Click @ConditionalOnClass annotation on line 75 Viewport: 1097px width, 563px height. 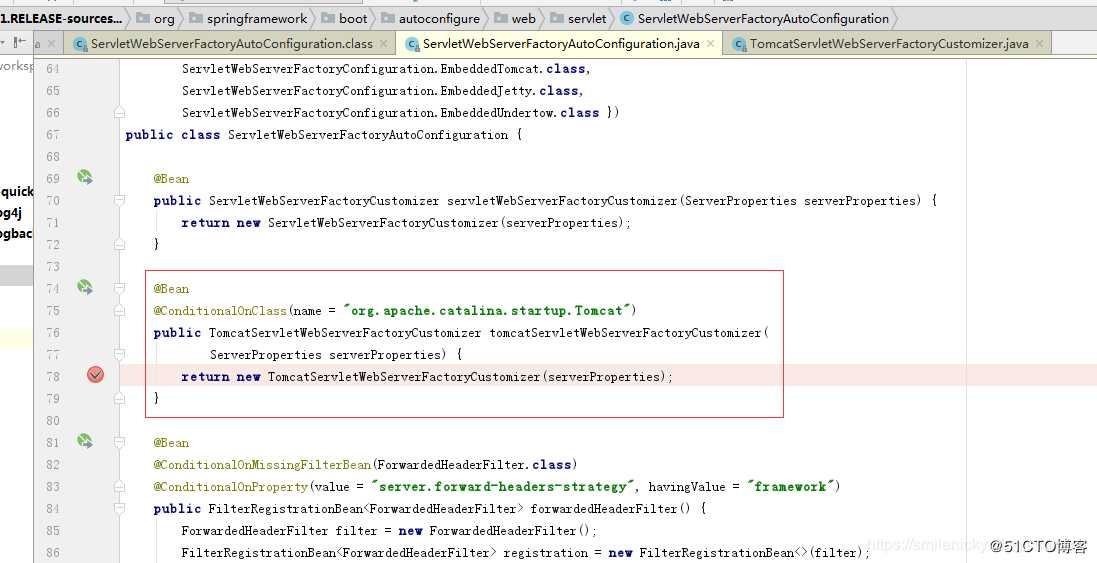coord(220,311)
